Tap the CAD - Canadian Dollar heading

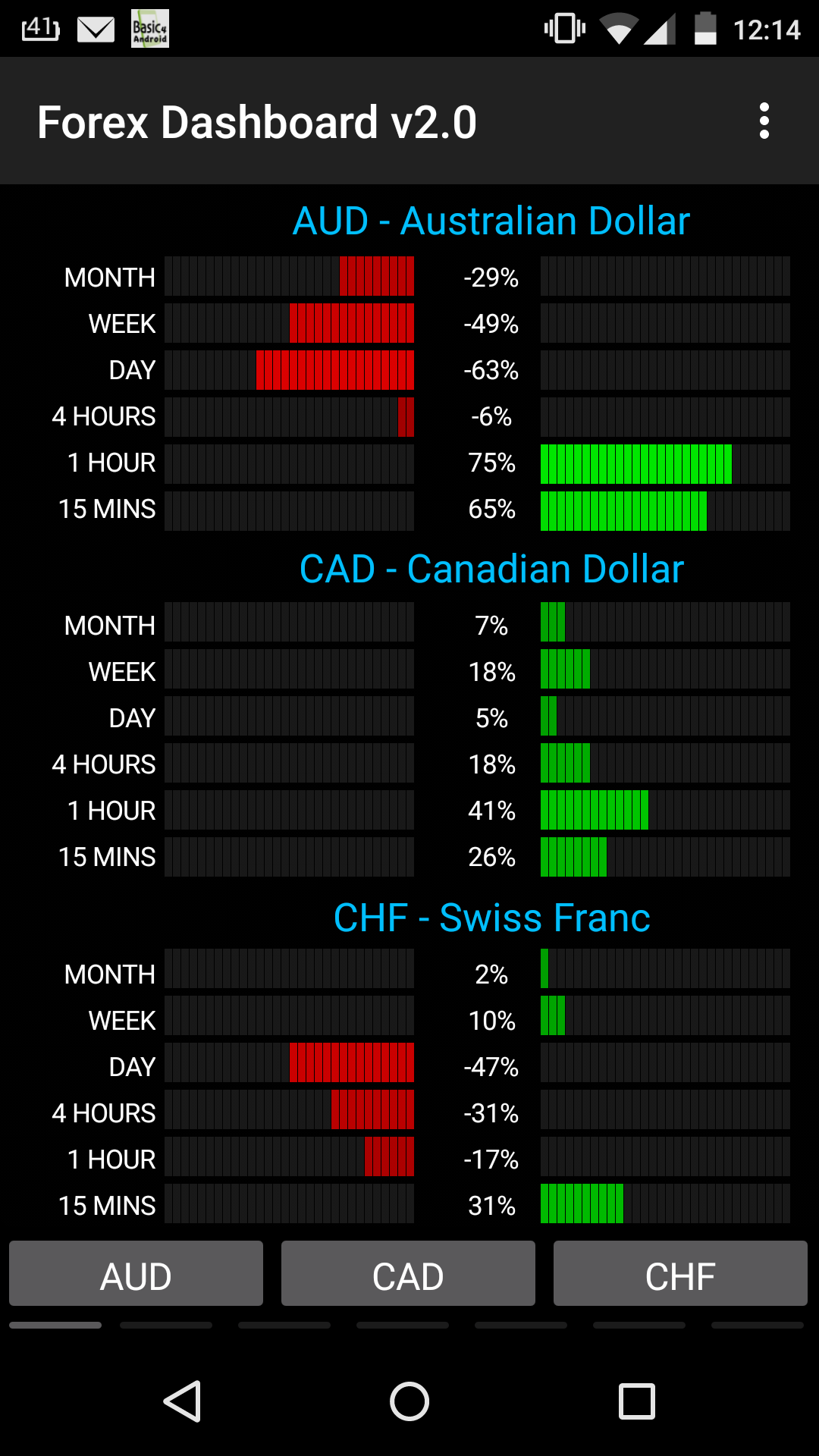coord(491,569)
